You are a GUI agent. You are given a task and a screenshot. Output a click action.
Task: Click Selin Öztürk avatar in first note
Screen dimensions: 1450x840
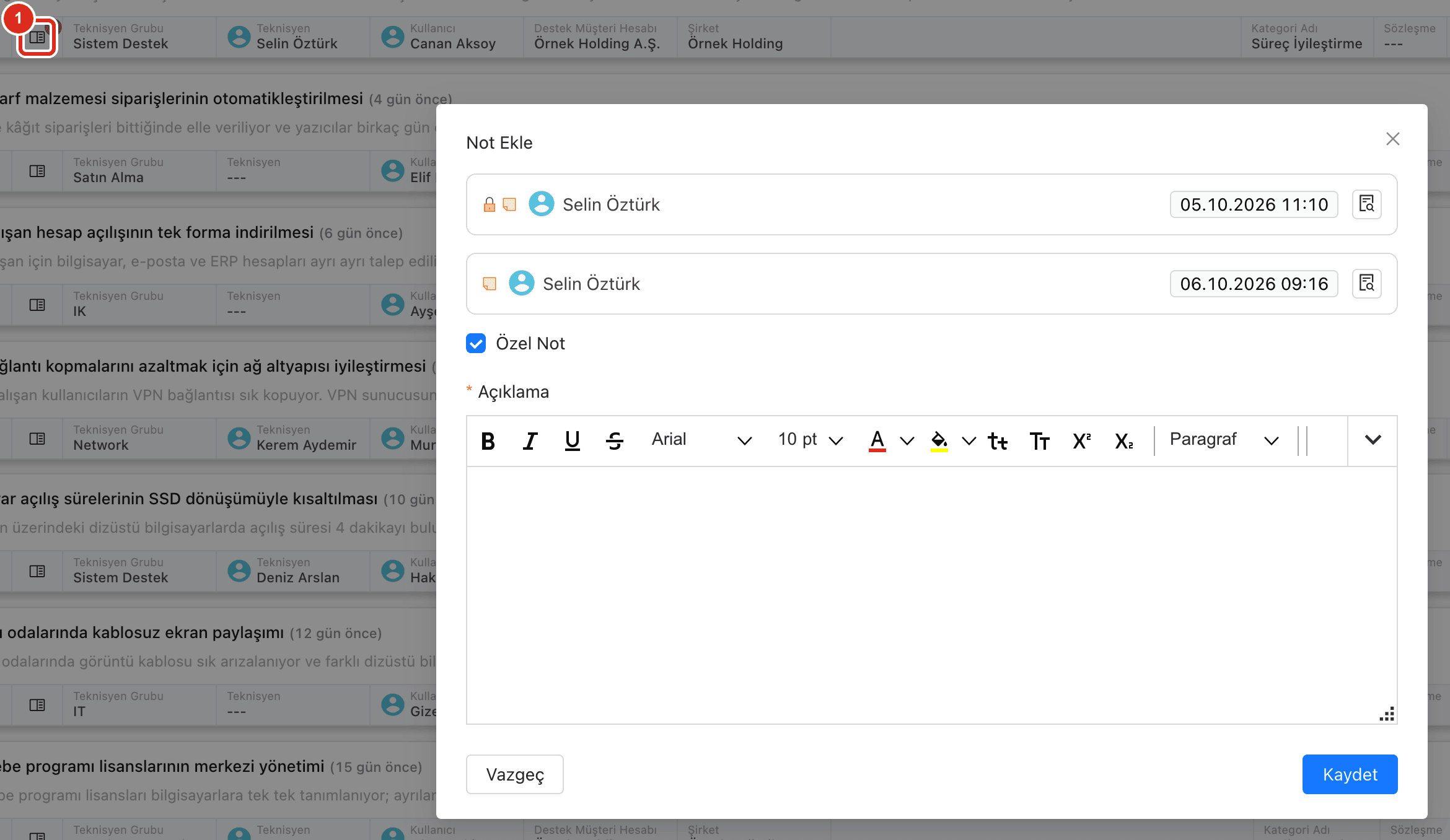click(541, 204)
